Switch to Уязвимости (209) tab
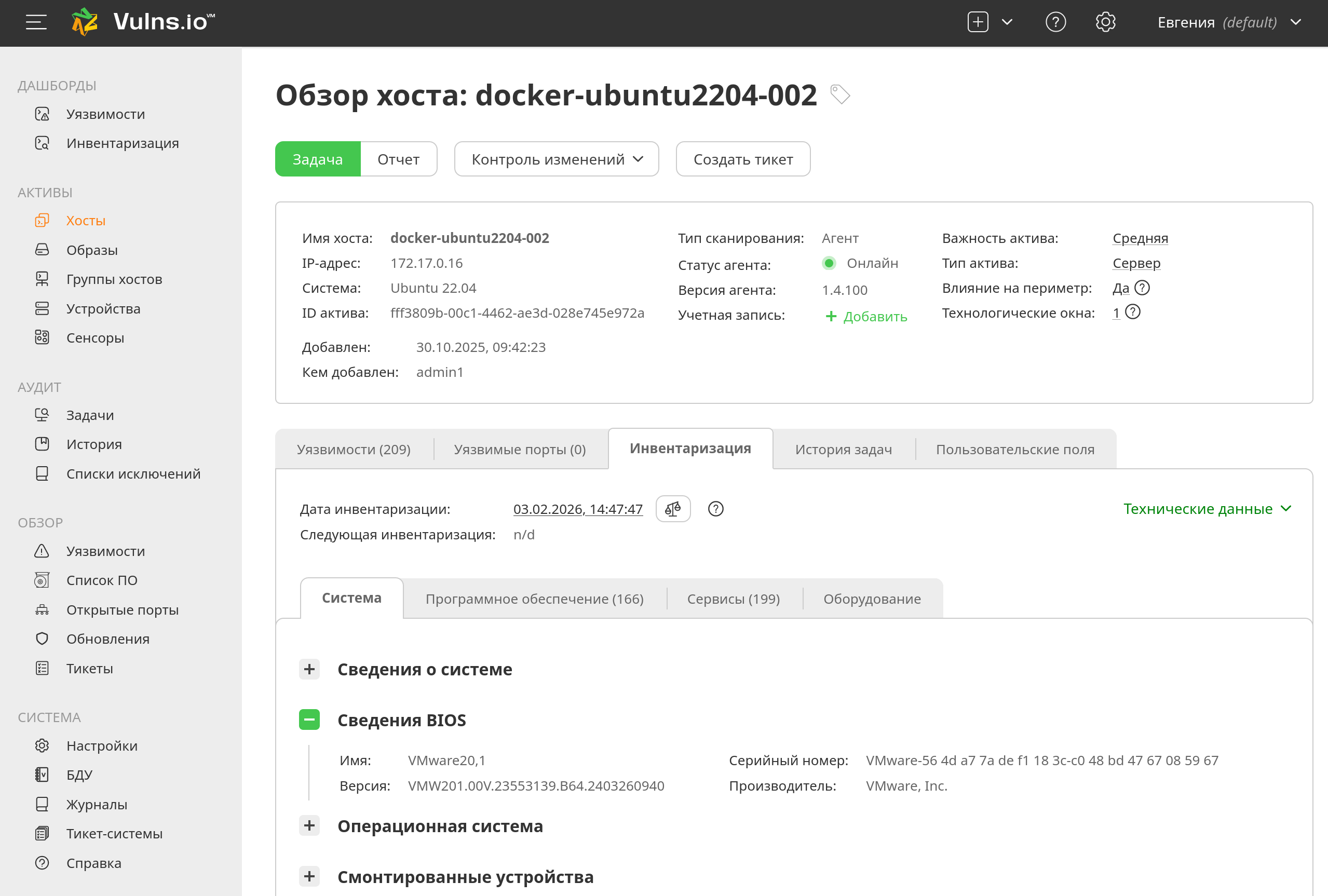Viewport: 1328px width, 896px height. [354, 449]
